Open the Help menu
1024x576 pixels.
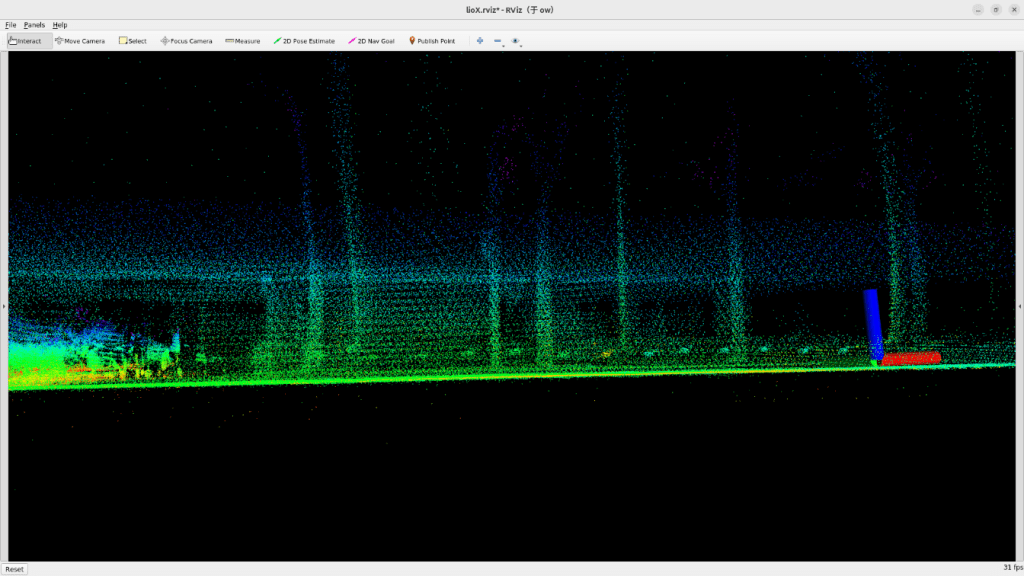pyautogui.click(x=60, y=25)
